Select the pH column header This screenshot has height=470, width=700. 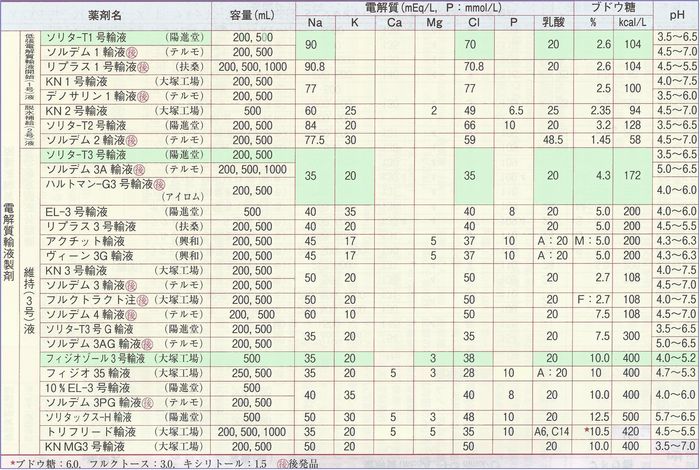[677, 16]
